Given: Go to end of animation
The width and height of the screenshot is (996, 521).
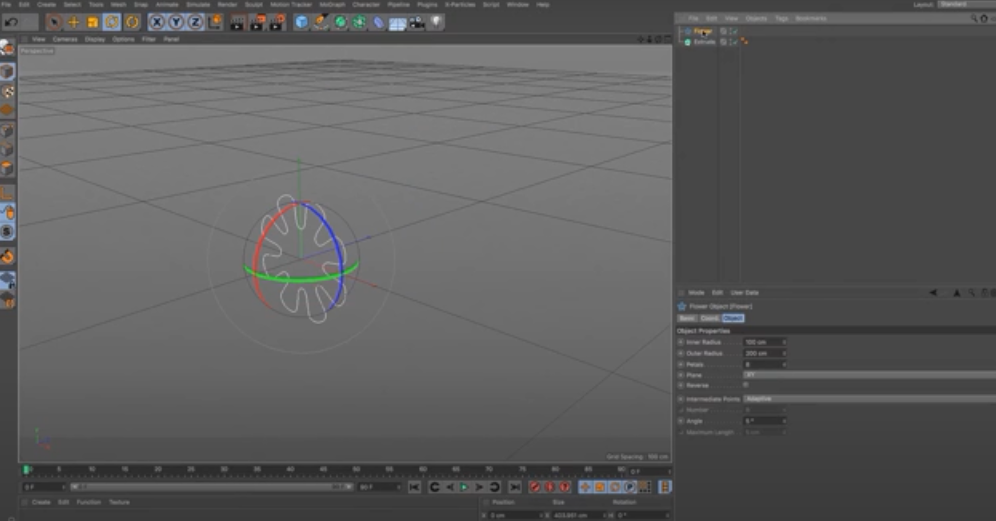Looking at the screenshot, I should pos(515,487).
